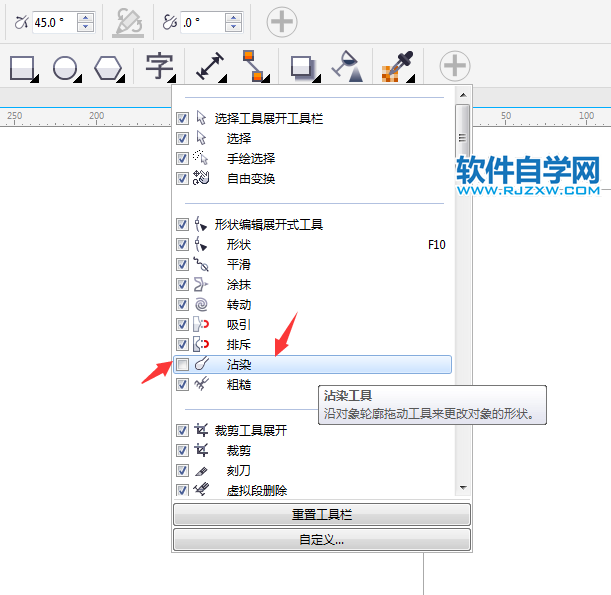Select the Parallel Dimension tool icon

[x=210, y=66]
